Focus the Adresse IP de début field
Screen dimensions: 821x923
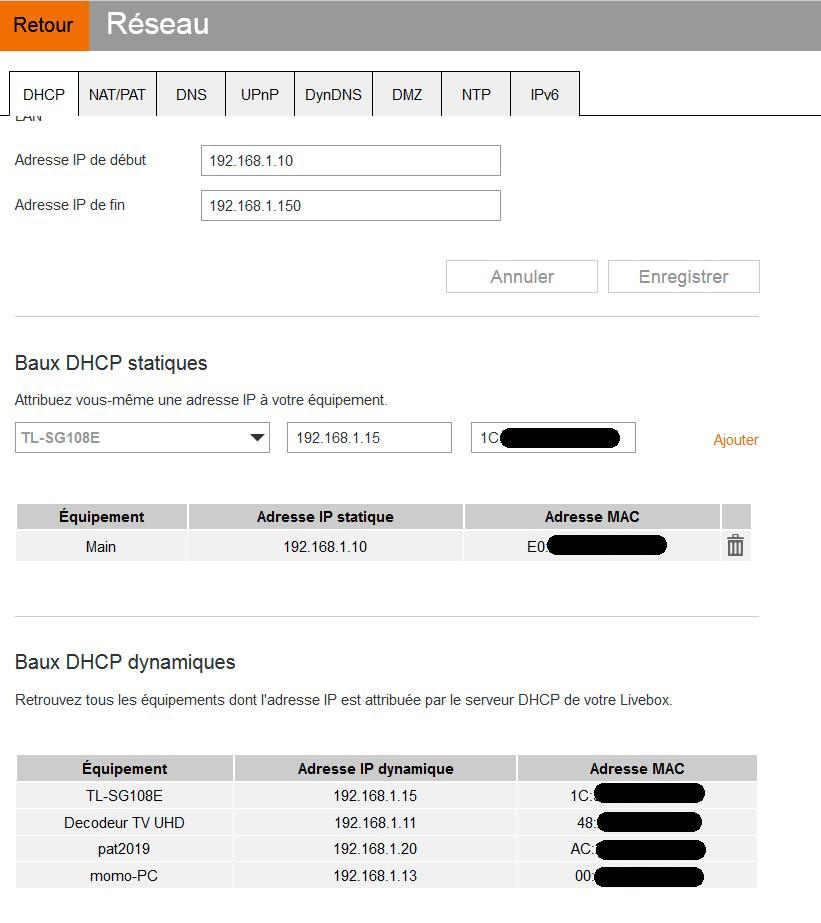pyautogui.click(x=350, y=161)
